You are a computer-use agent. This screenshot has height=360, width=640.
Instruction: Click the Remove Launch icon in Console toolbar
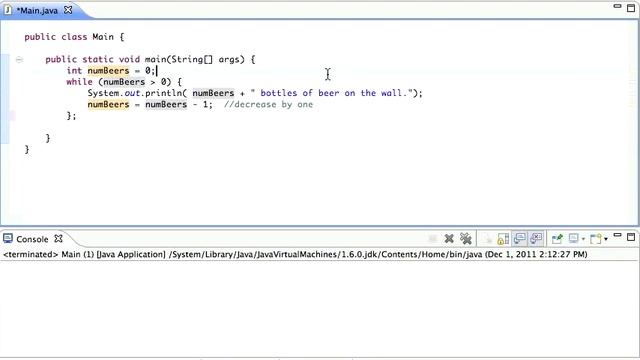[x=449, y=238]
